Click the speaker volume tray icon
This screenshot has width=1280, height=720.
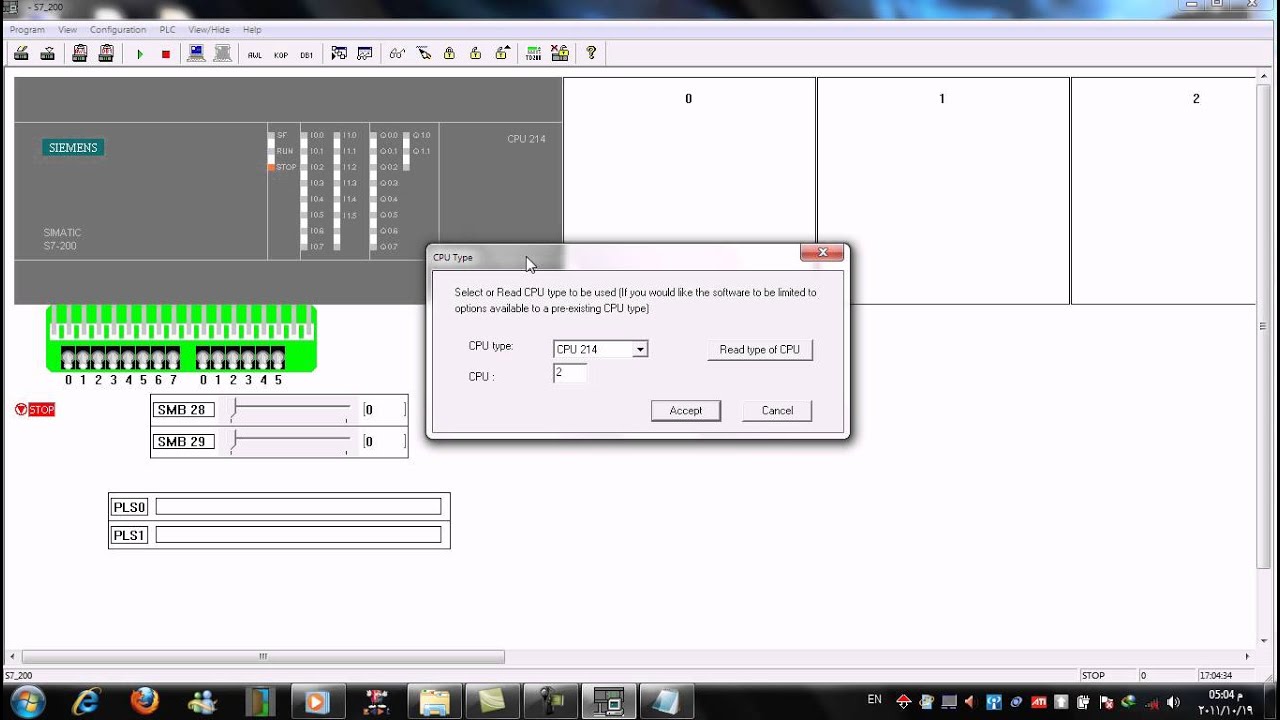point(1174,702)
